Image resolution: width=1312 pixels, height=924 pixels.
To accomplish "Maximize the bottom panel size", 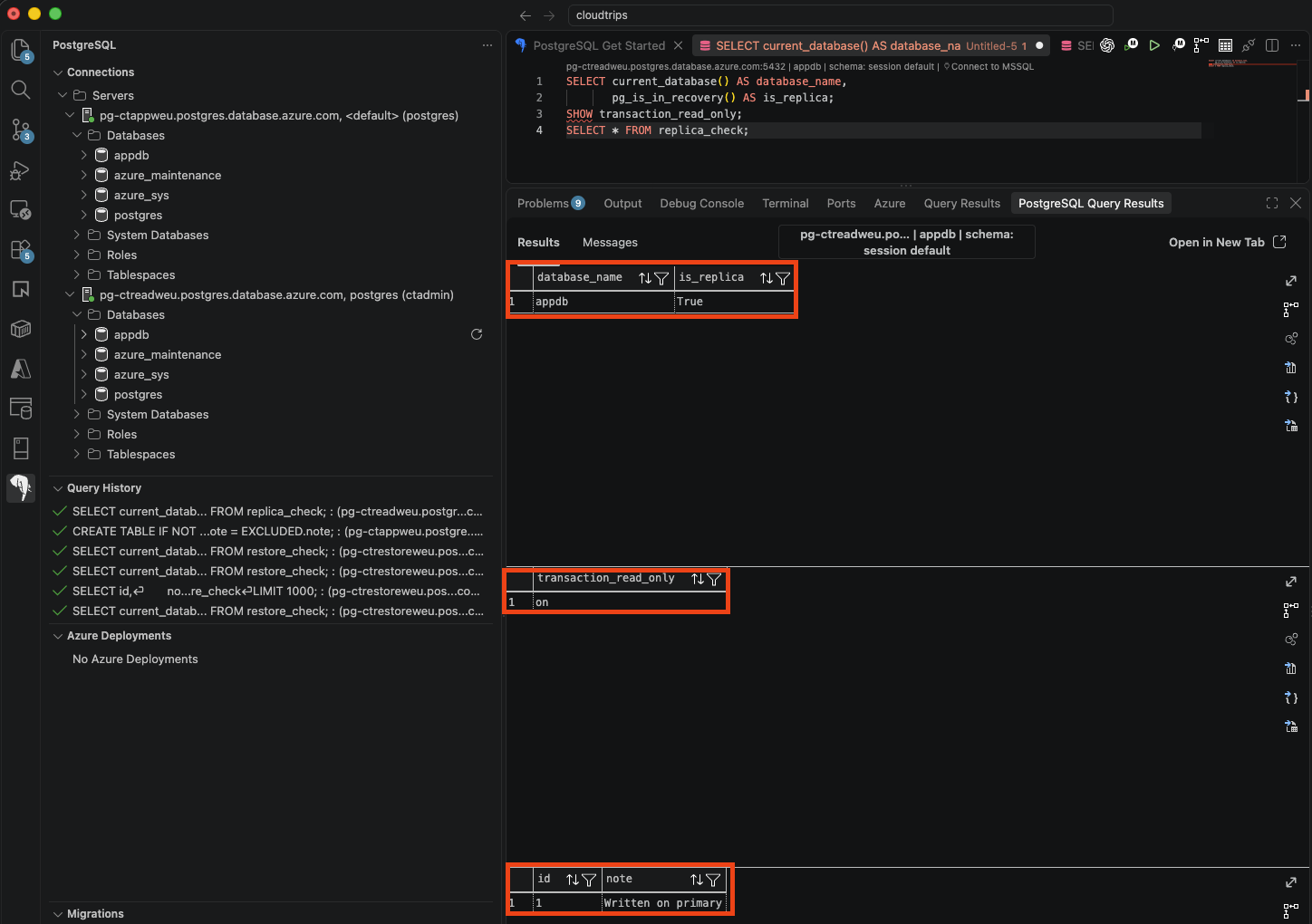I will click(1272, 203).
